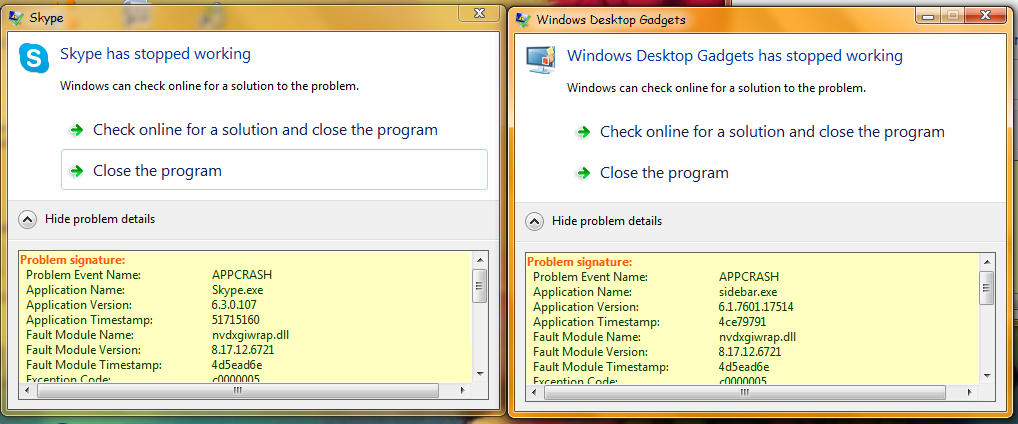Click Hide problem details label in Gadgets dialog
The image size is (1018, 424).
tap(607, 221)
